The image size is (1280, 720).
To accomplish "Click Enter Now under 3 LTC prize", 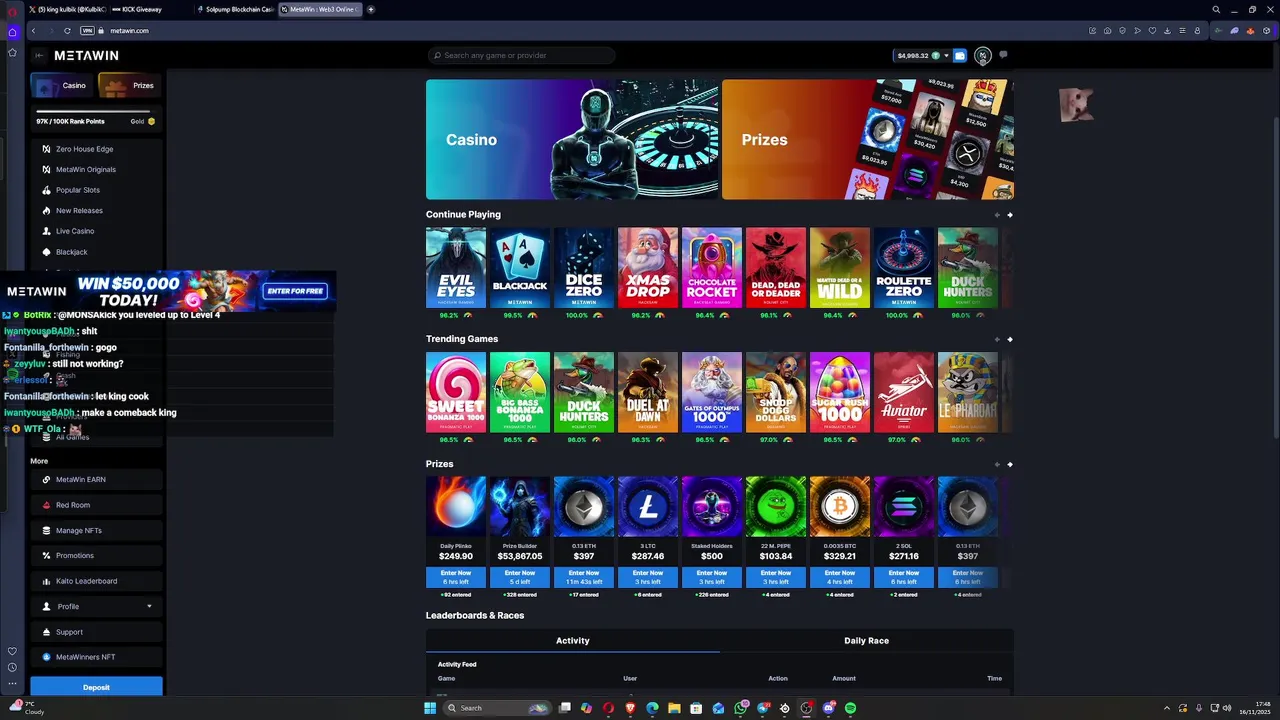I will [x=648, y=577].
